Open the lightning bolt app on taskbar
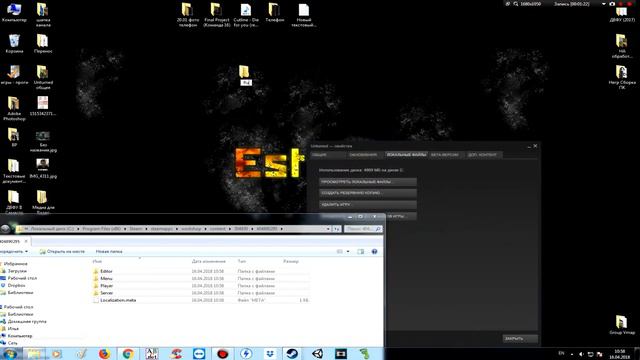Image resolution: width=640 pixels, height=360 pixels. coord(246,353)
